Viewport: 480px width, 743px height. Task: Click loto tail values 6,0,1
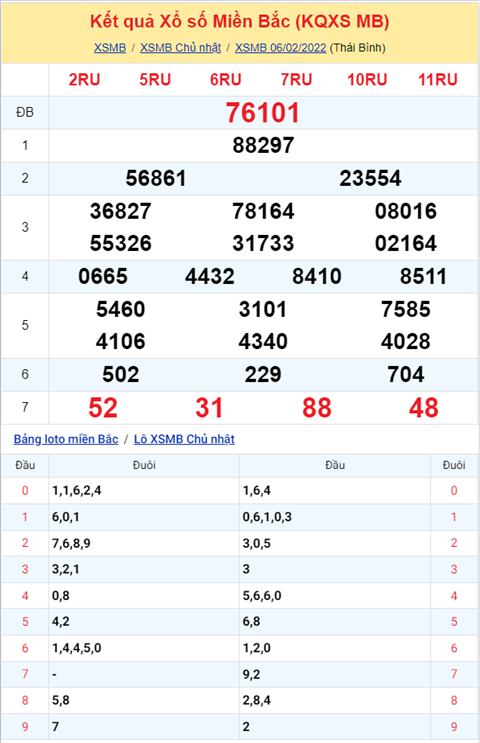[65, 517]
